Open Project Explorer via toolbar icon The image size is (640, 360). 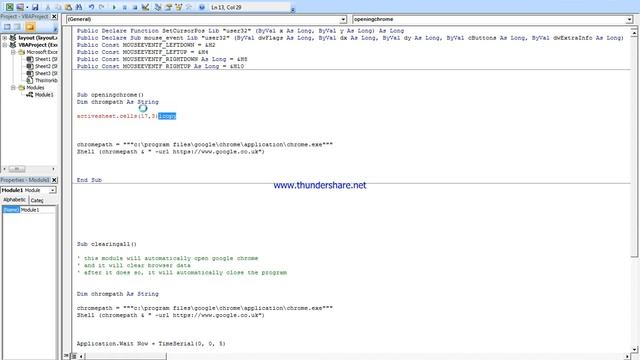click(158, 7)
